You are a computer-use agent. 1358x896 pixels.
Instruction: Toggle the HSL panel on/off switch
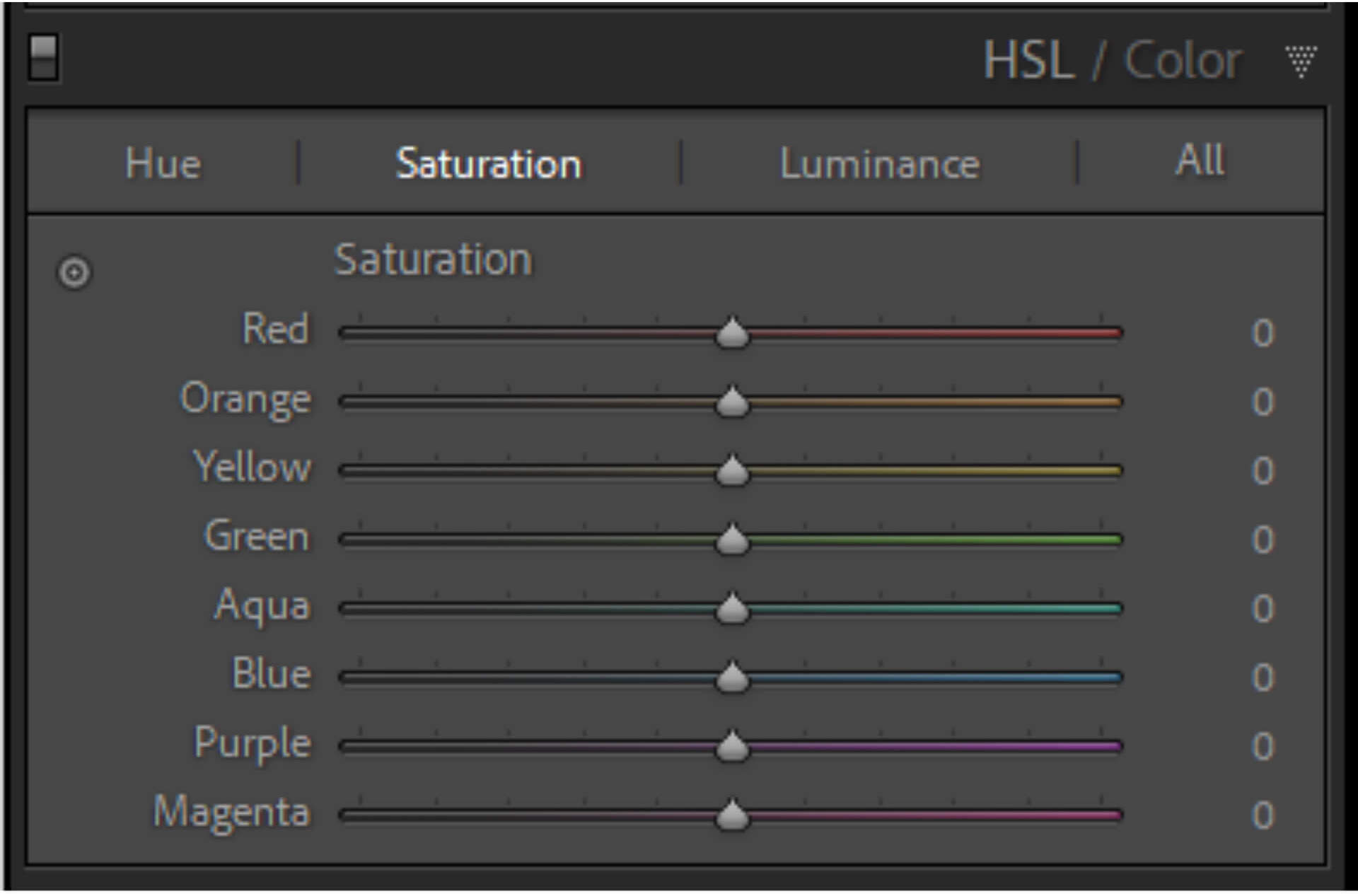pyautogui.click(x=44, y=57)
